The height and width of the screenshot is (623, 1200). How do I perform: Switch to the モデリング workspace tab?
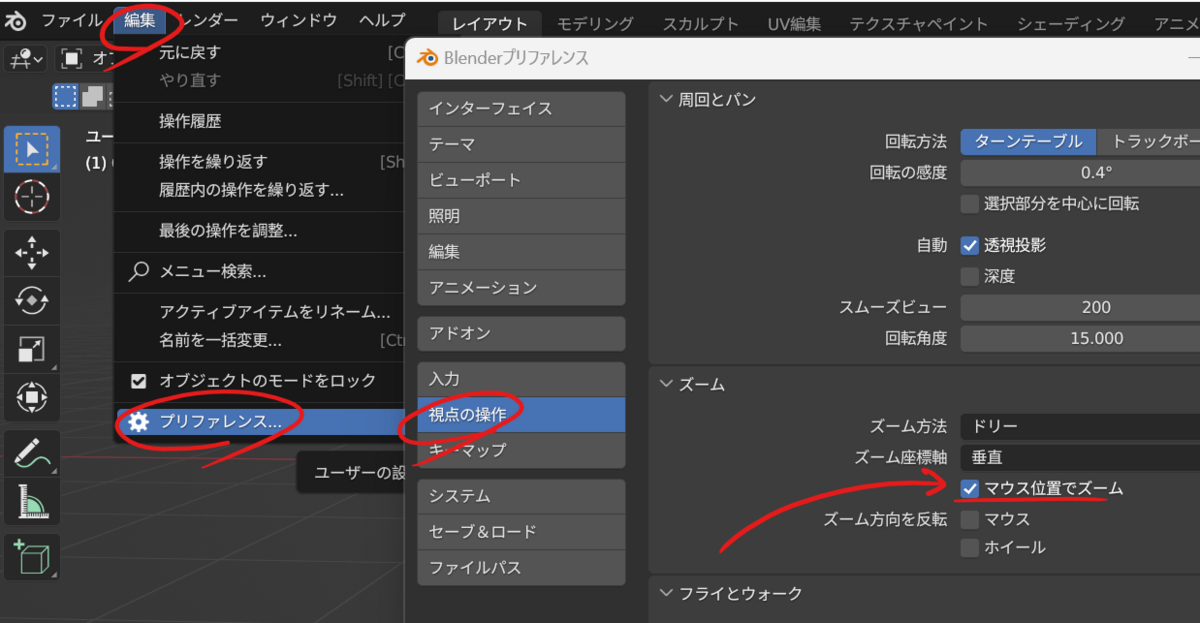pyautogui.click(x=595, y=23)
